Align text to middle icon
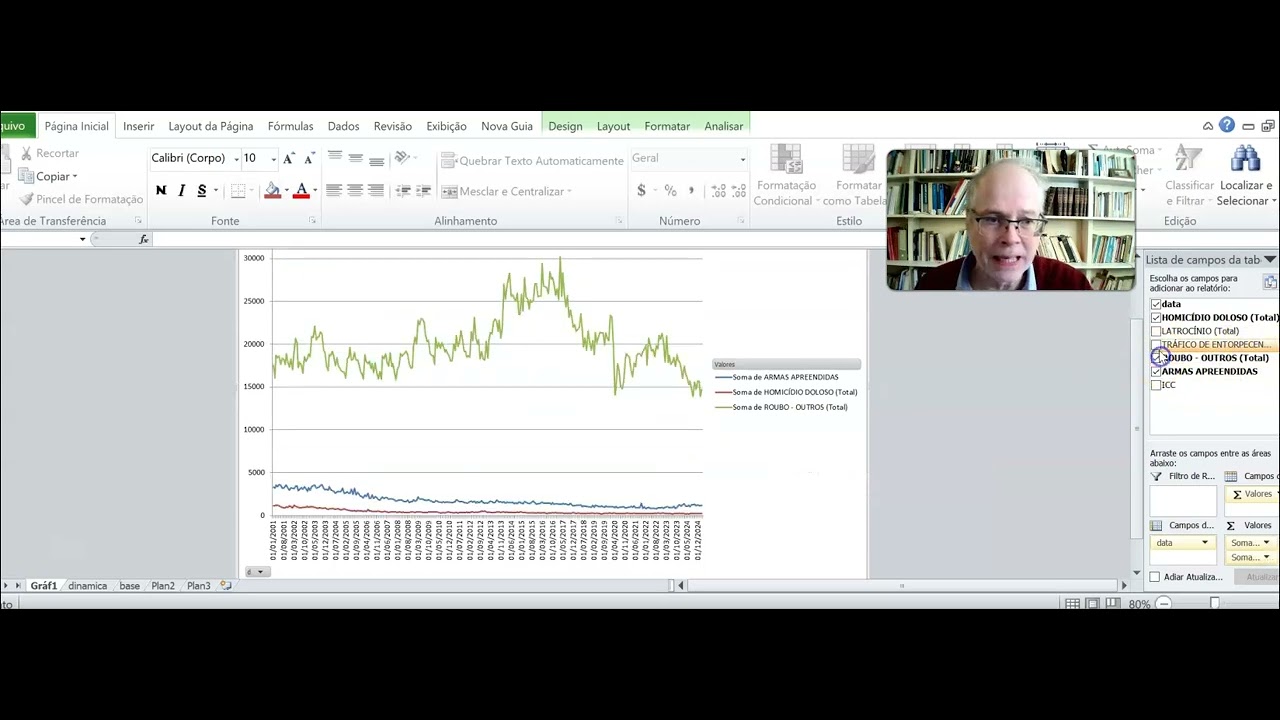 [x=356, y=158]
